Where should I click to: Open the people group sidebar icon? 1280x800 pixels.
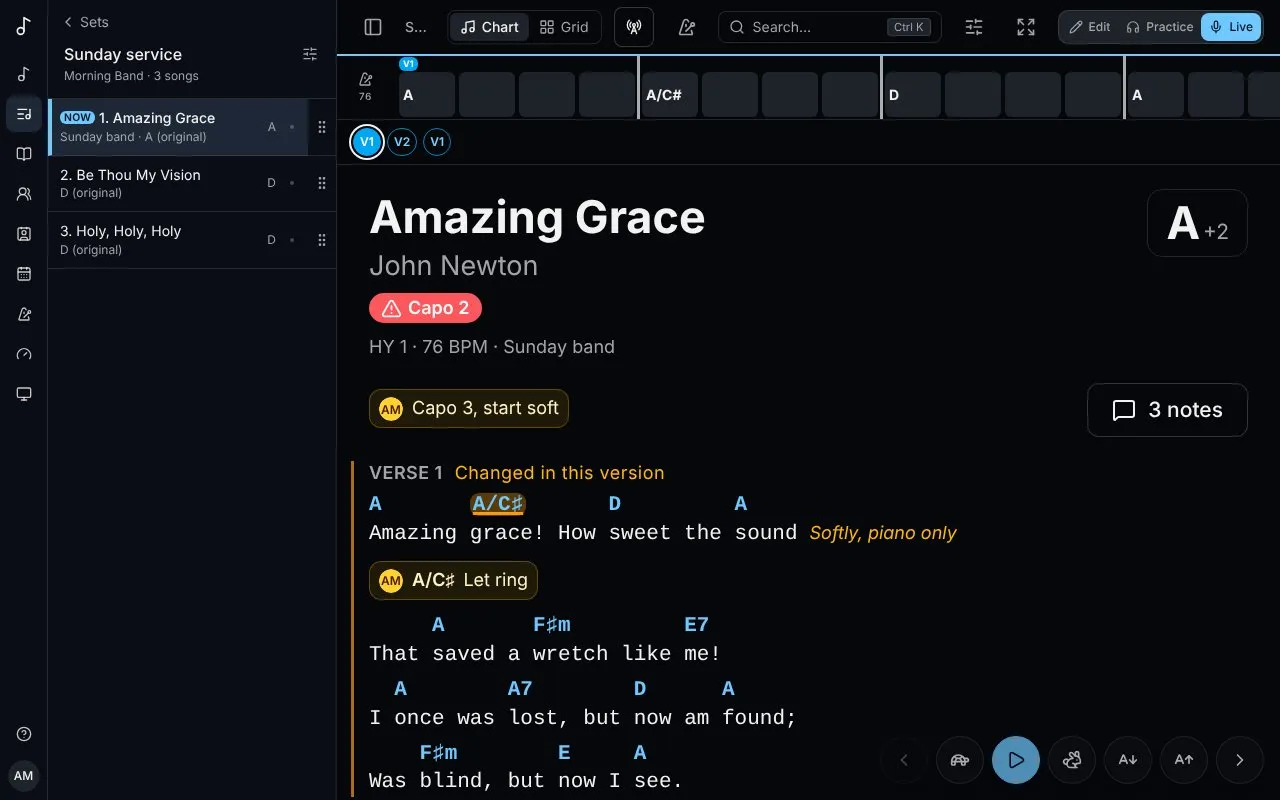(x=24, y=194)
